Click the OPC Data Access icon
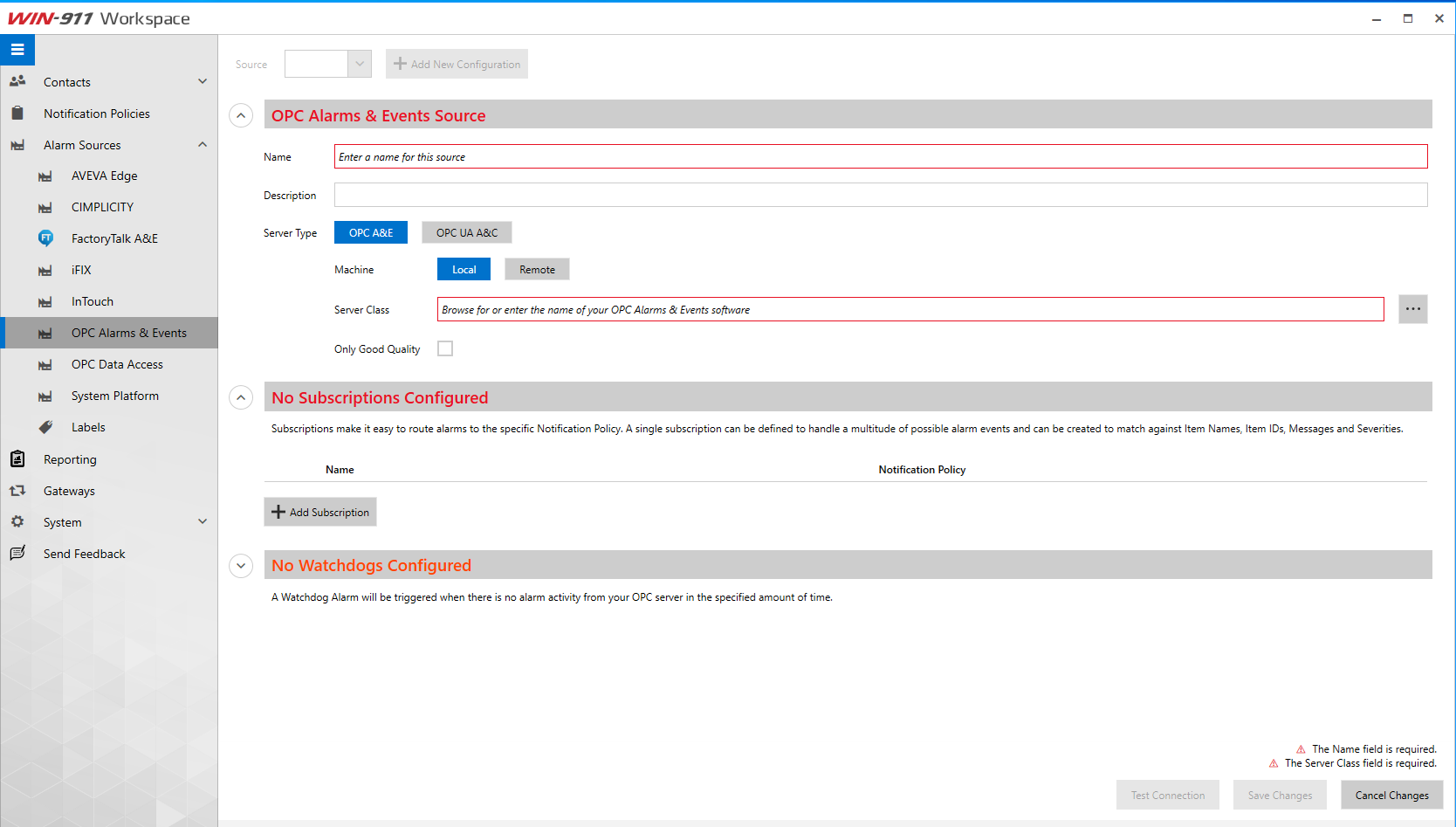 45,365
